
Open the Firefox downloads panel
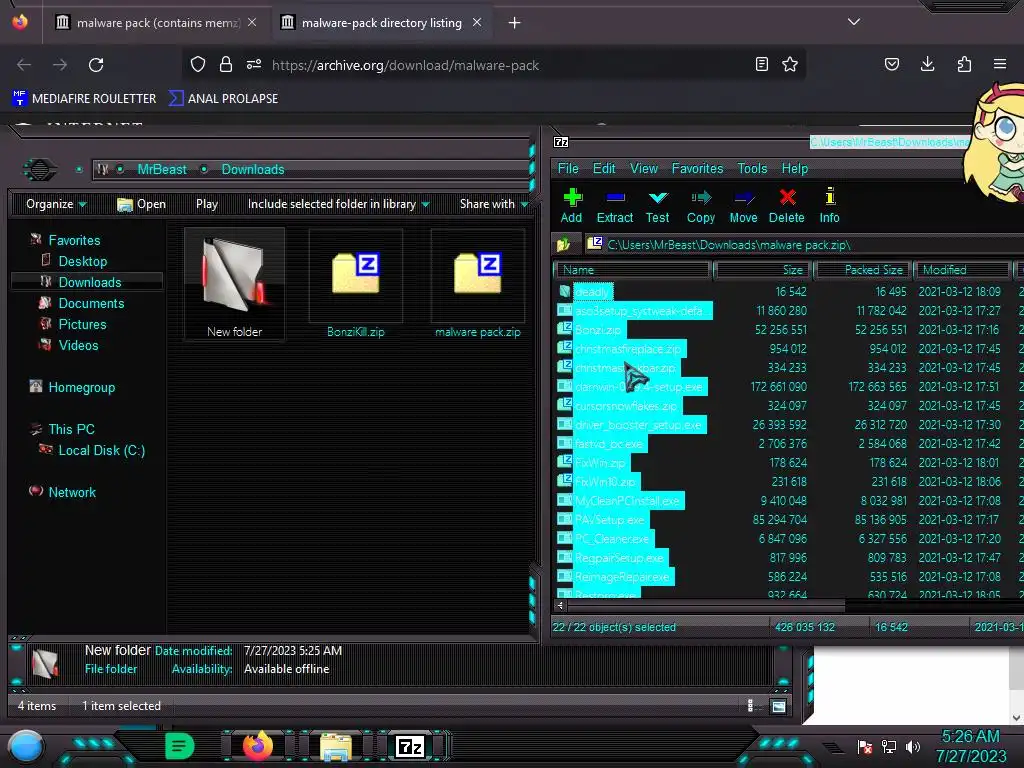tap(927, 64)
